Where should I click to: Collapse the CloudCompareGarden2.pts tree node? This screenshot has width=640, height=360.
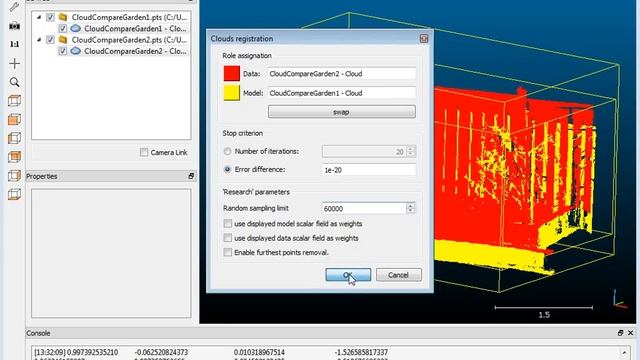(39, 40)
